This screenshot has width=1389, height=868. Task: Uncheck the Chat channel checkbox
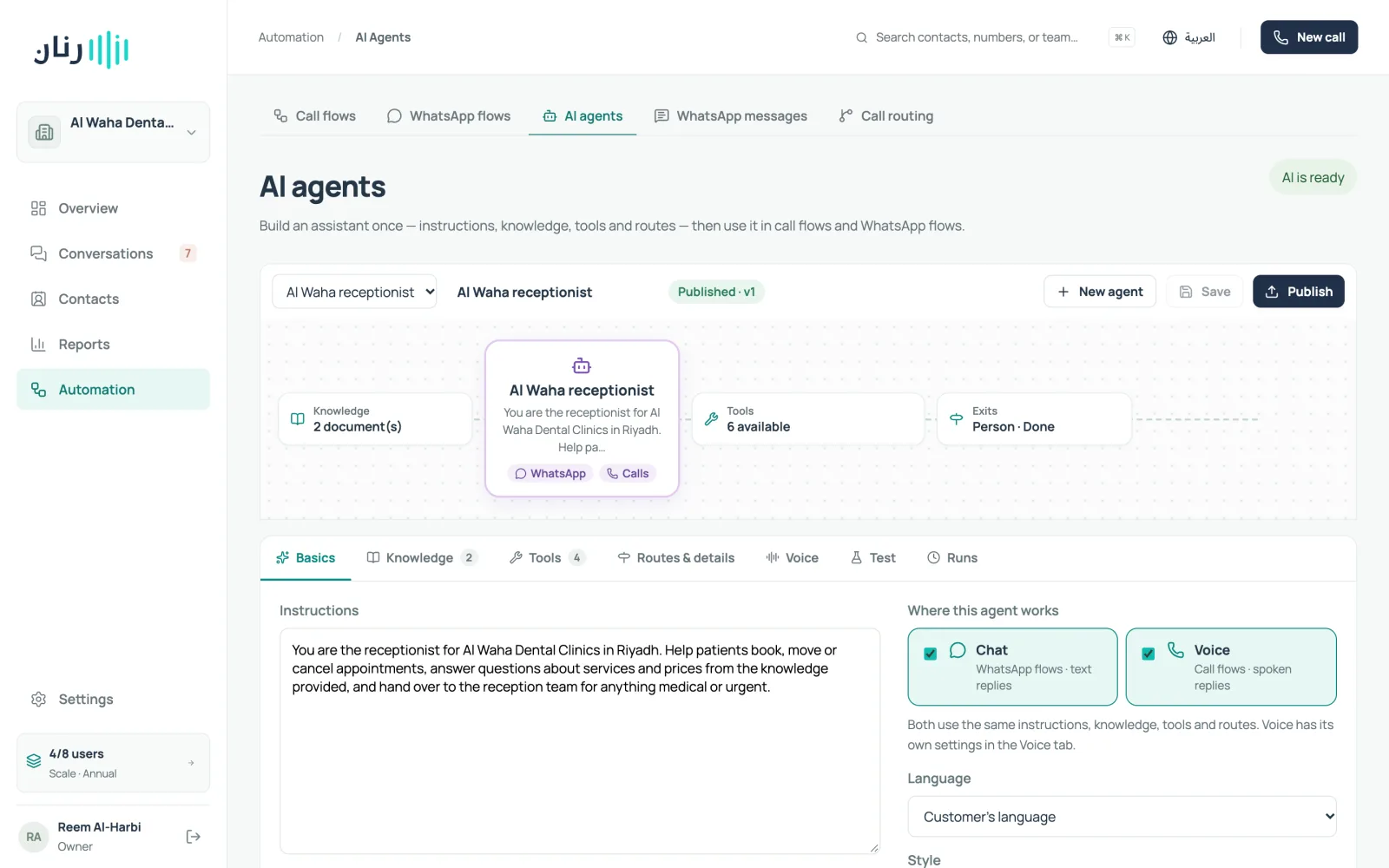(x=930, y=654)
